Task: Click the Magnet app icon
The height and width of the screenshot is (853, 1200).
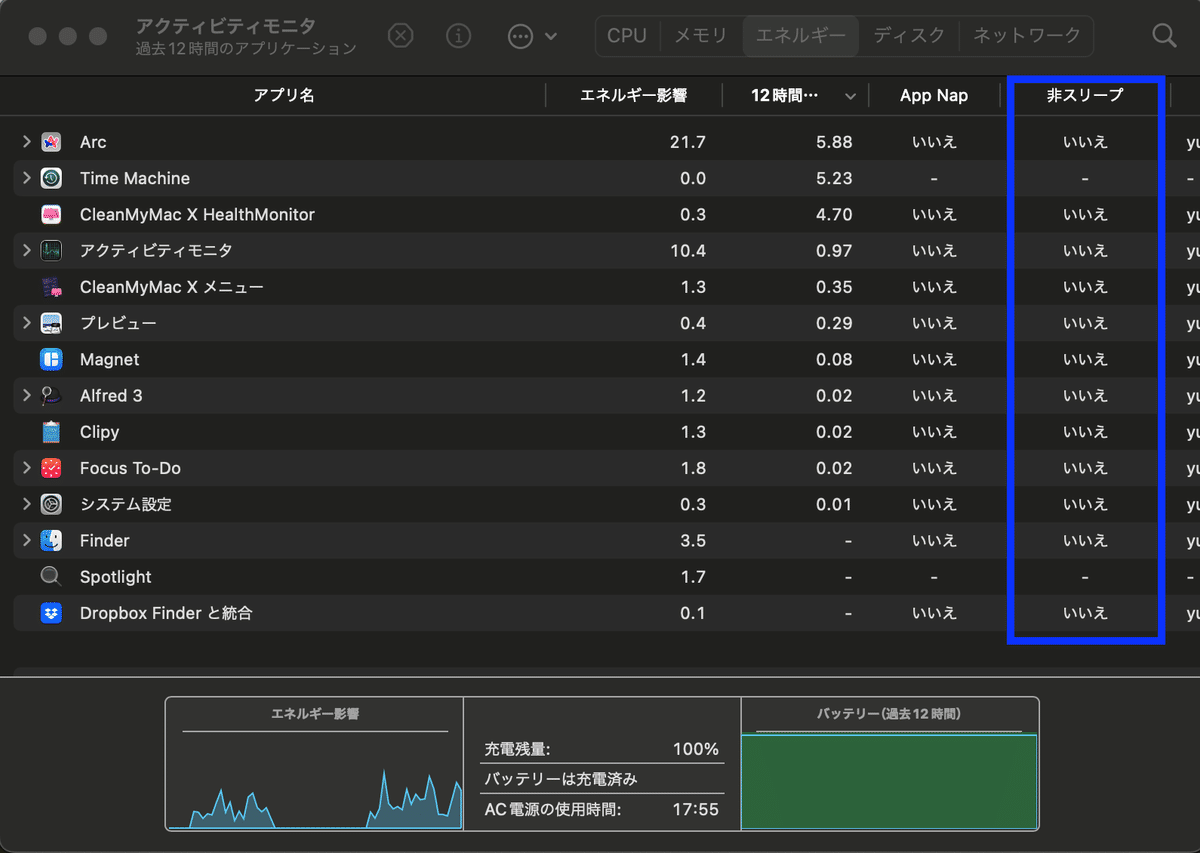Action: coord(51,359)
